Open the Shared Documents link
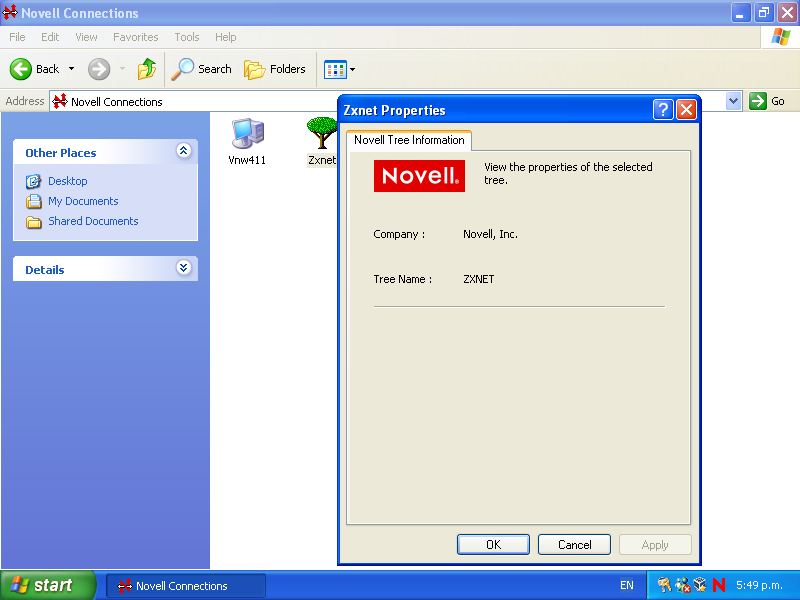 [x=93, y=221]
